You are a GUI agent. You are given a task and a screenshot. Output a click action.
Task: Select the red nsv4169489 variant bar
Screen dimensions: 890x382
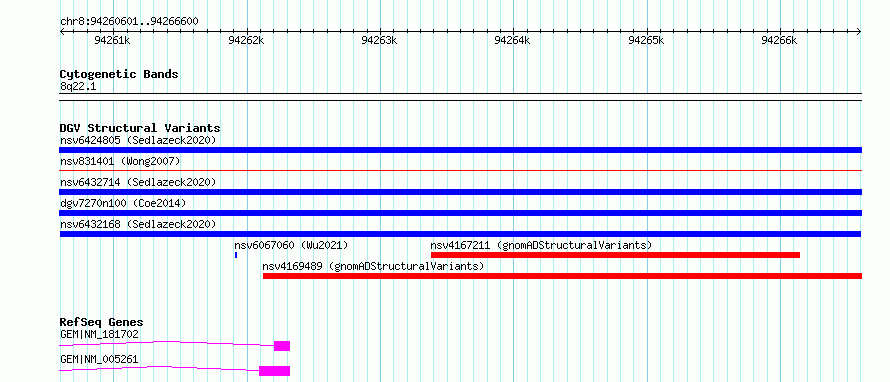[562, 276]
